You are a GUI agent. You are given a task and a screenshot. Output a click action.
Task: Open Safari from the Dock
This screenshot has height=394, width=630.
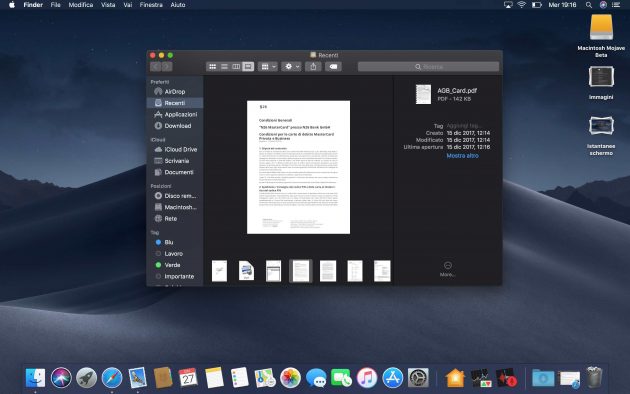112,378
